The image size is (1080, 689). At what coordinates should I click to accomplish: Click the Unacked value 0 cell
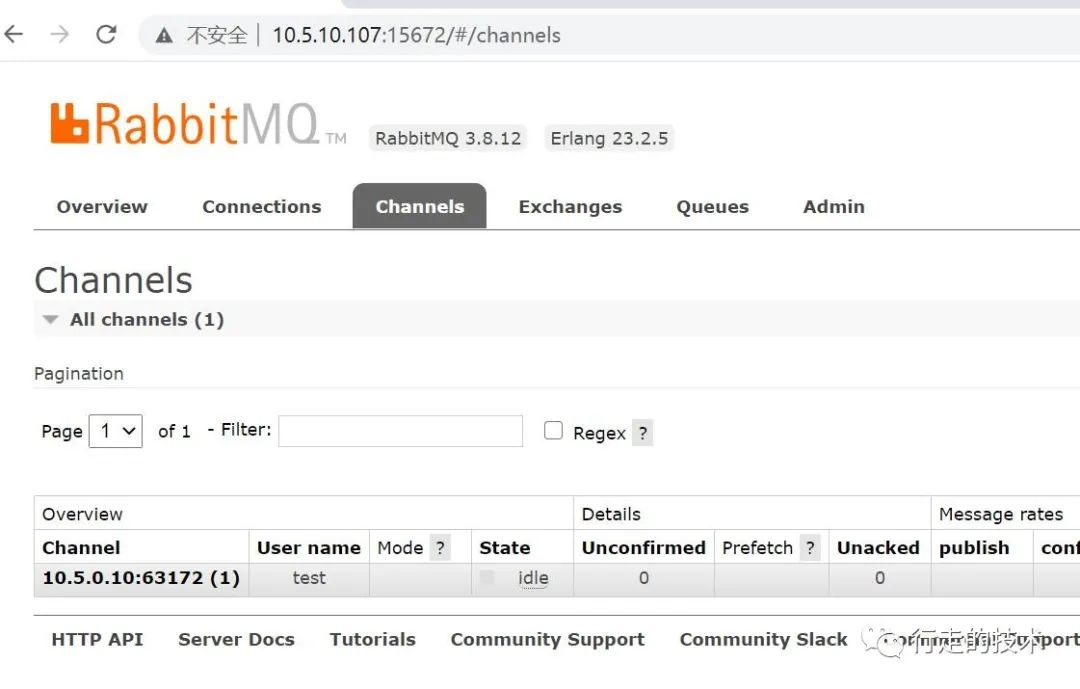tap(880, 577)
